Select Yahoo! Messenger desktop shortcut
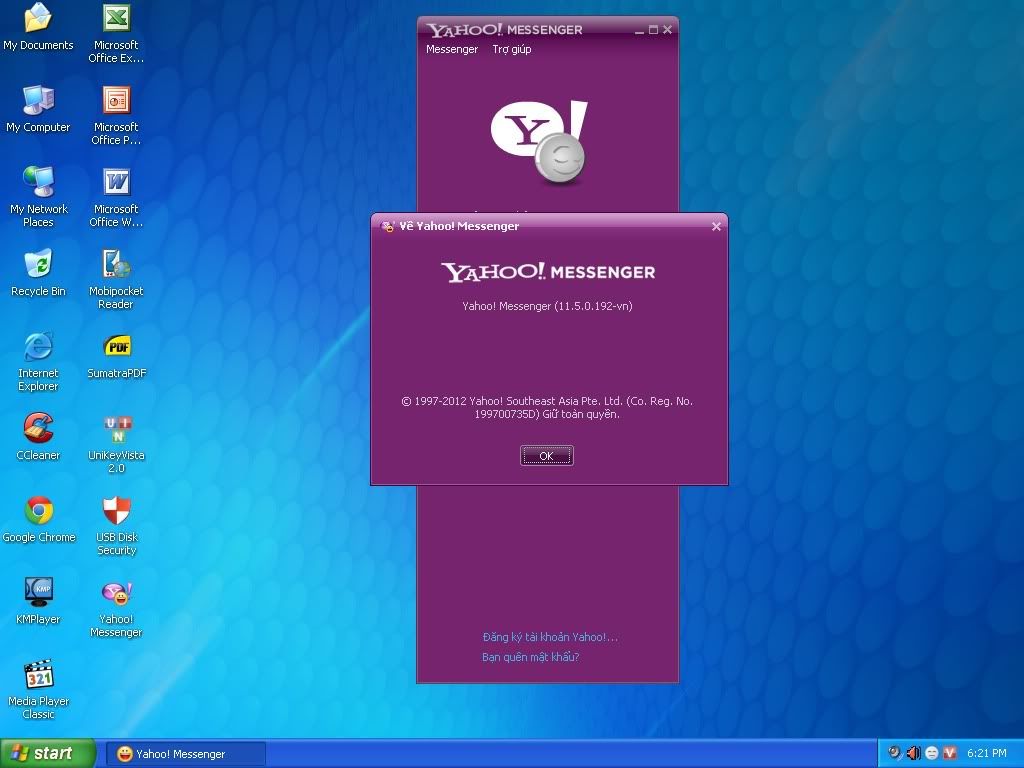 tap(116, 607)
